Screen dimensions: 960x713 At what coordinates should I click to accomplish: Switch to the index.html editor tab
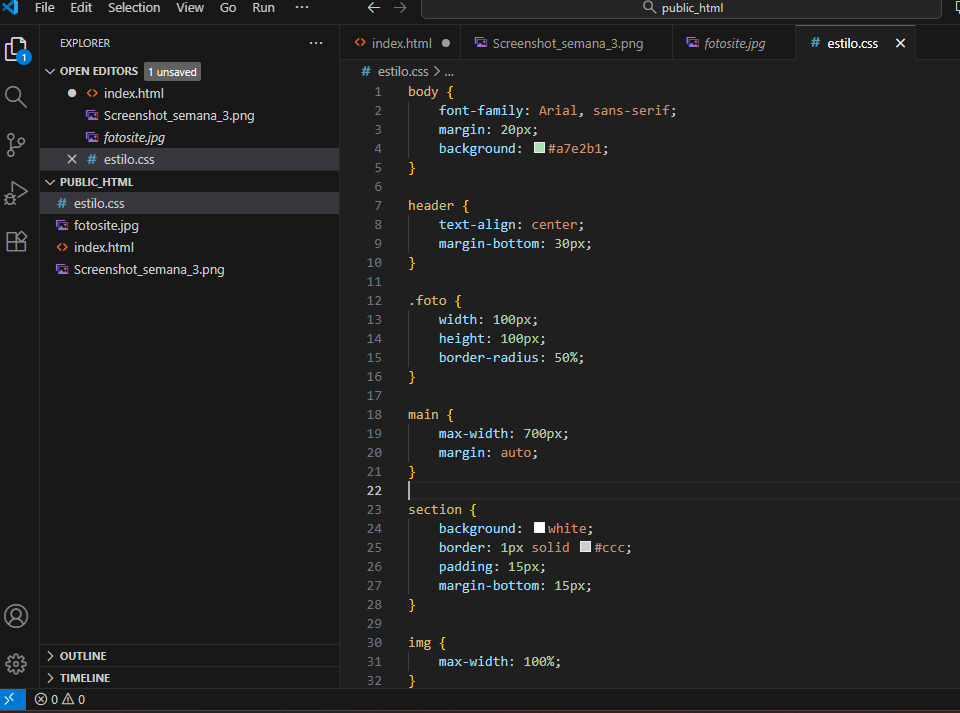click(401, 43)
